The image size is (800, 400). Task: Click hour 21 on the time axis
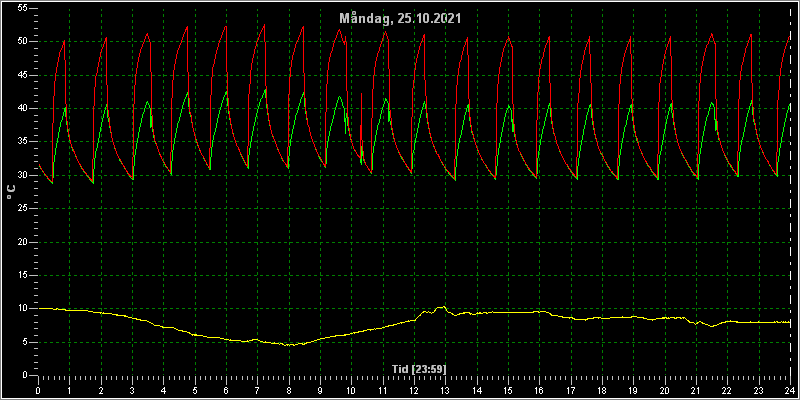696,391
